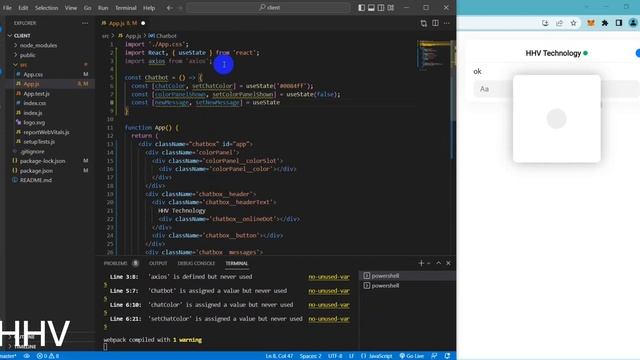Open the View menu
This screenshot has width=640, height=360.
pyautogui.click(x=71, y=7)
